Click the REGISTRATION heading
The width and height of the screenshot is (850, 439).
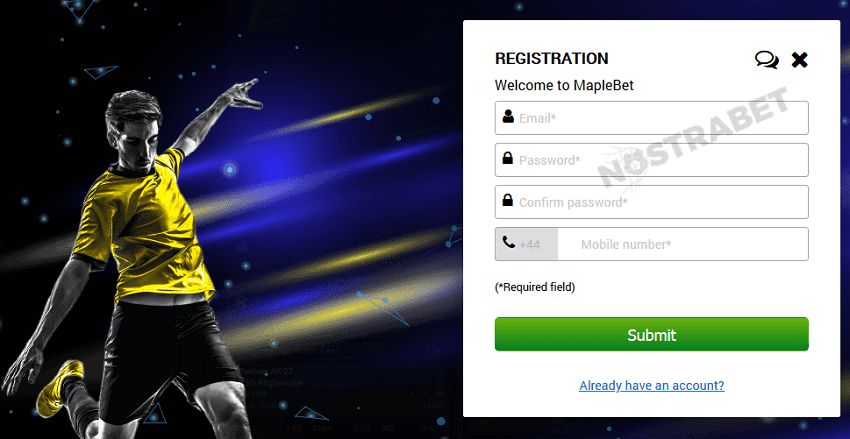tap(551, 59)
